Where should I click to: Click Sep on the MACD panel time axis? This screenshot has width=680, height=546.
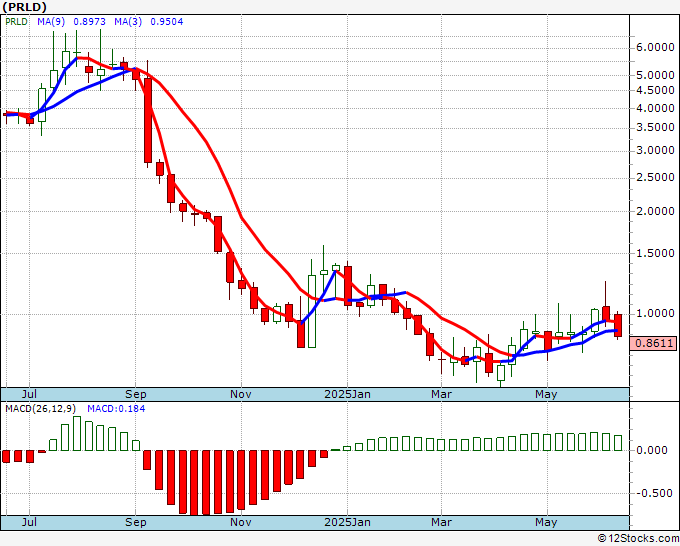point(136,522)
